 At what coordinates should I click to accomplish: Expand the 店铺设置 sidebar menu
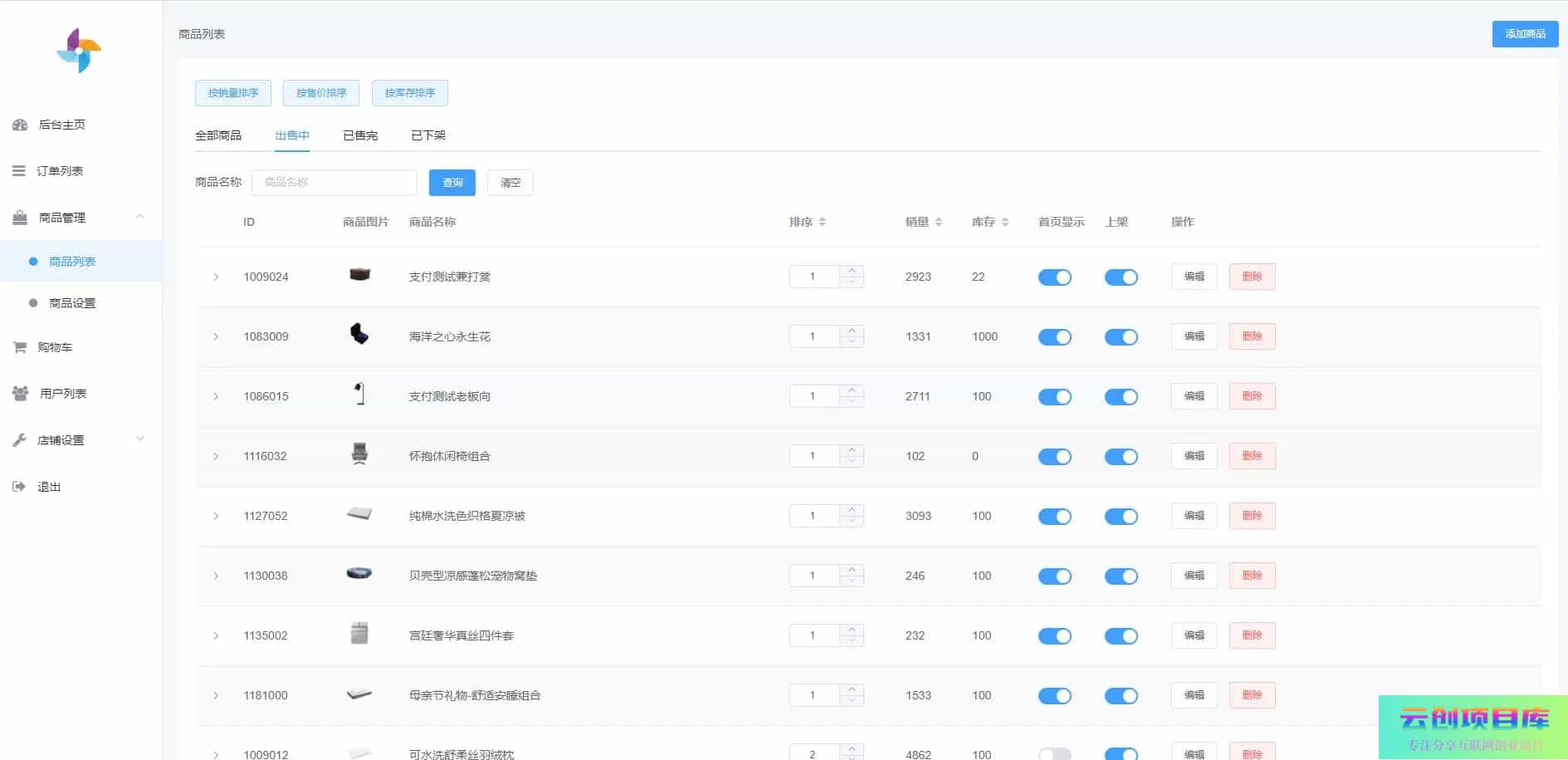tap(139, 439)
